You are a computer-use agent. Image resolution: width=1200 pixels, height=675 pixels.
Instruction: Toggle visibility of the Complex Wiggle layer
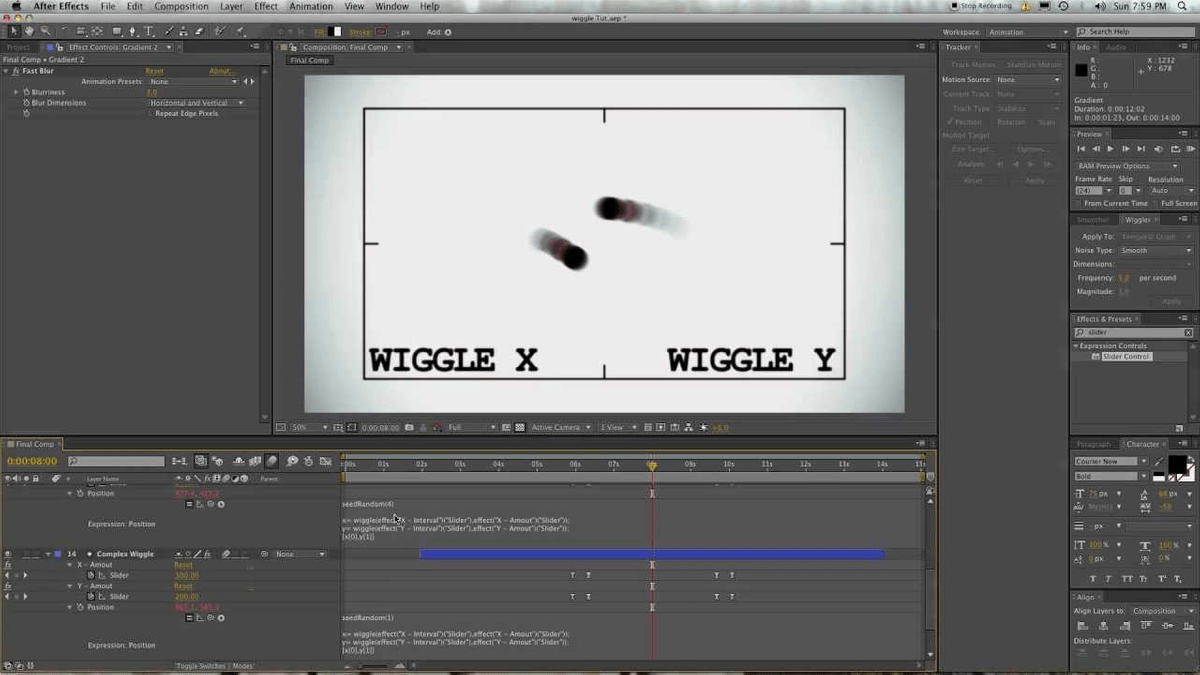point(8,553)
